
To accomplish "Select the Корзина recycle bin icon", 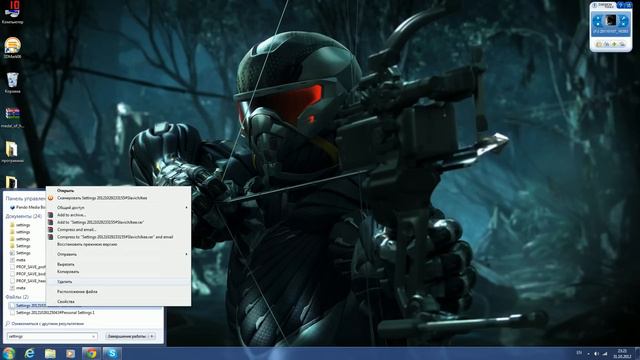I will 12,83.
